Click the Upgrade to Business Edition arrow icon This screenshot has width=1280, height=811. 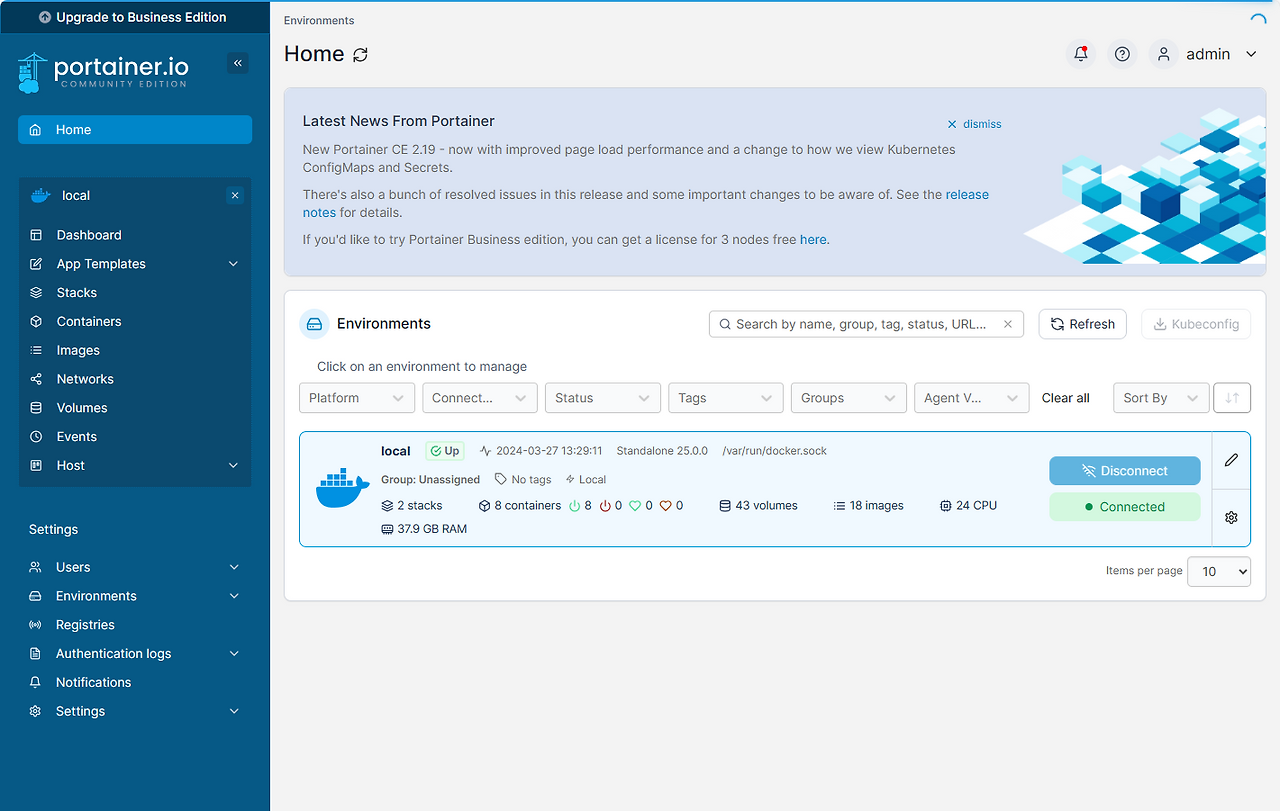tap(45, 17)
